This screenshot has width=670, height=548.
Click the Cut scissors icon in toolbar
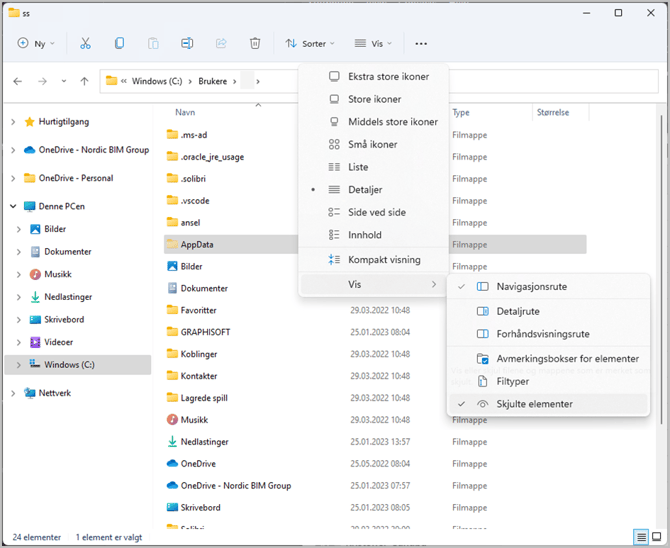point(85,44)
